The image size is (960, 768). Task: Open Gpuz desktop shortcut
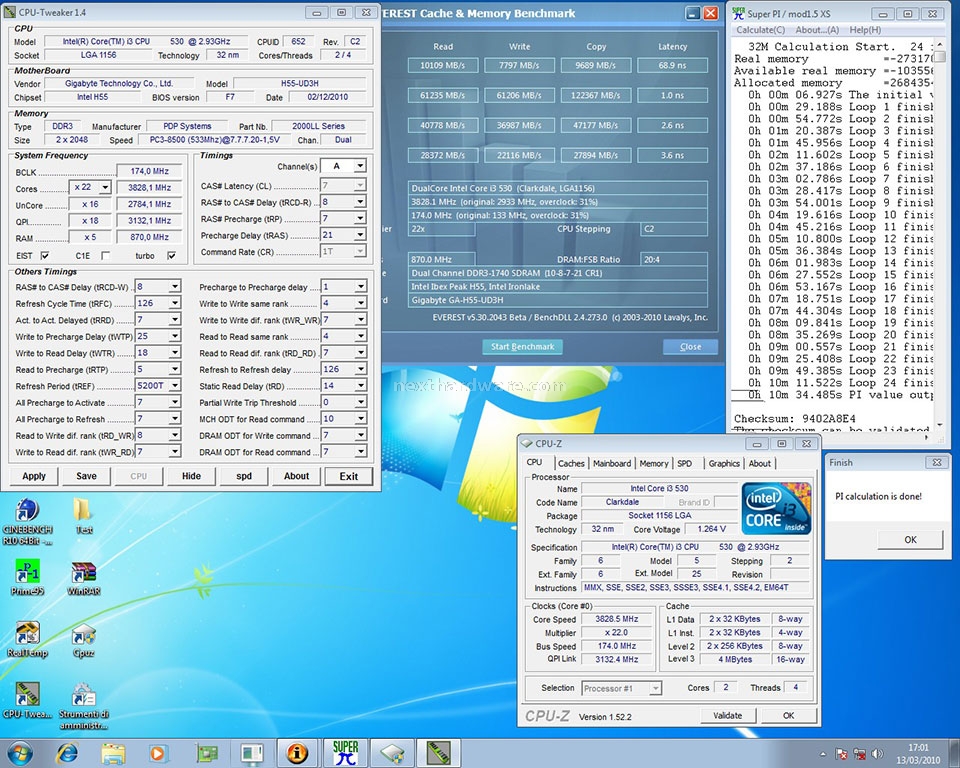tap(83, 640)
